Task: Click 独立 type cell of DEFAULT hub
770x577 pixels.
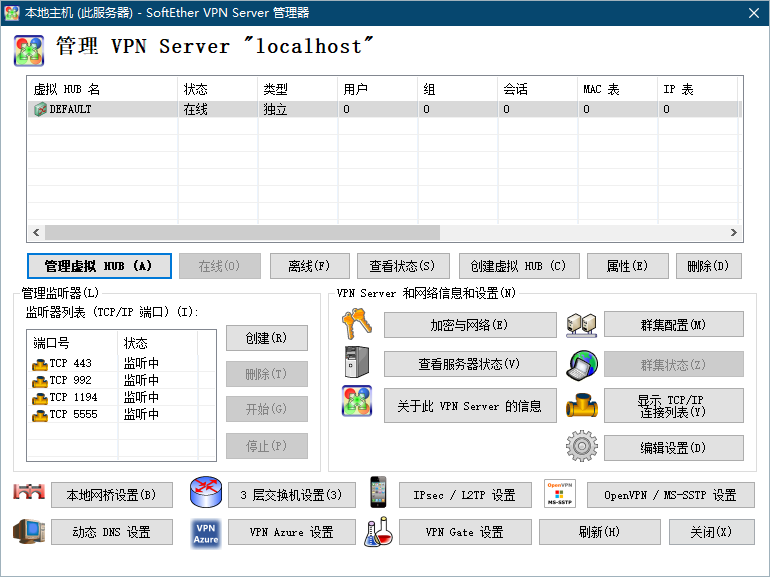Action: pyautogui.click(x=275, y=110)
